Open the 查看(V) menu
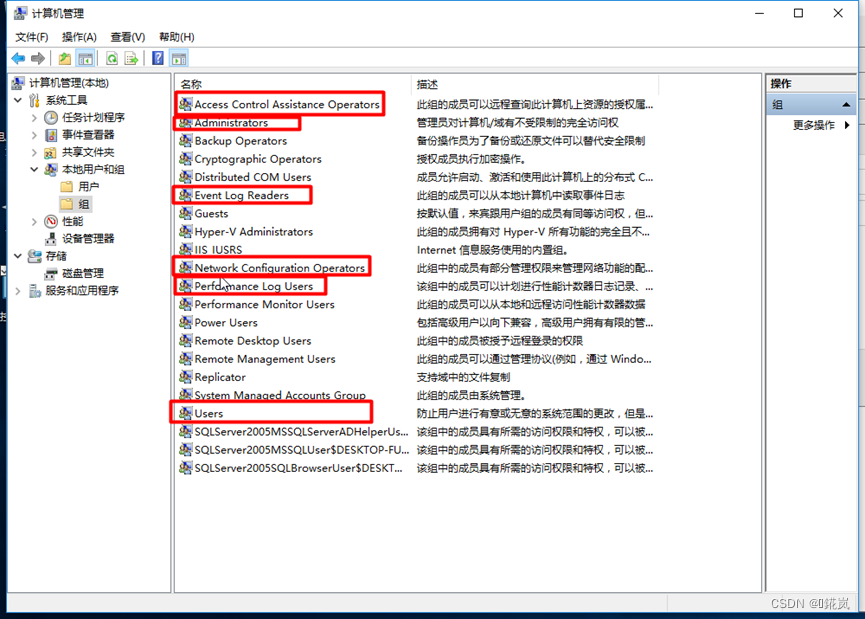Image resolution: width=865 pixels, height=619 pixels. pos(127,37)
